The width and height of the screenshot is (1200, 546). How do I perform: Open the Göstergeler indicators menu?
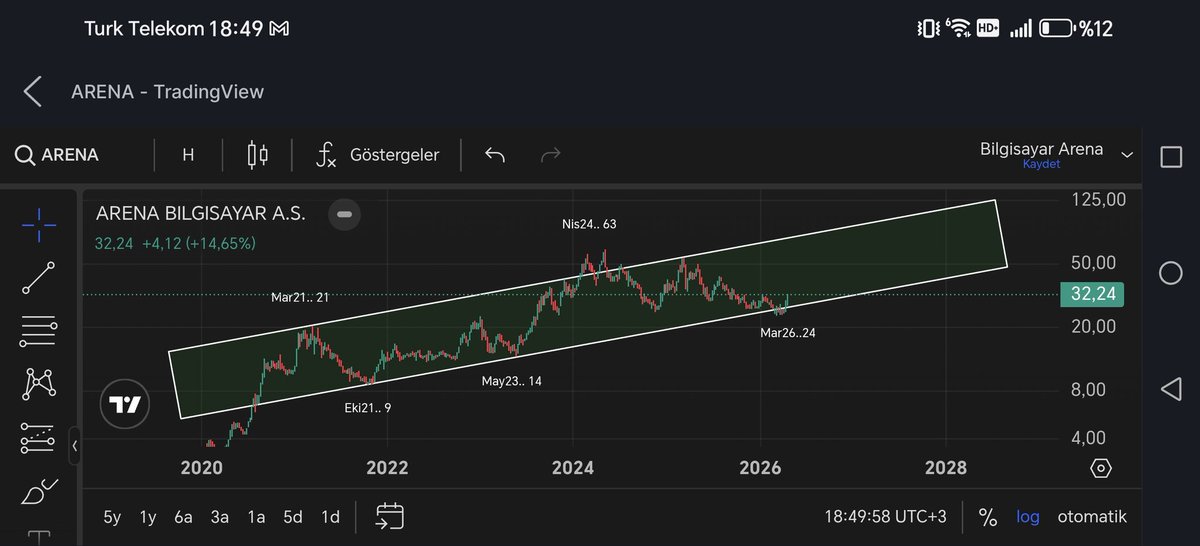point(377,155)
